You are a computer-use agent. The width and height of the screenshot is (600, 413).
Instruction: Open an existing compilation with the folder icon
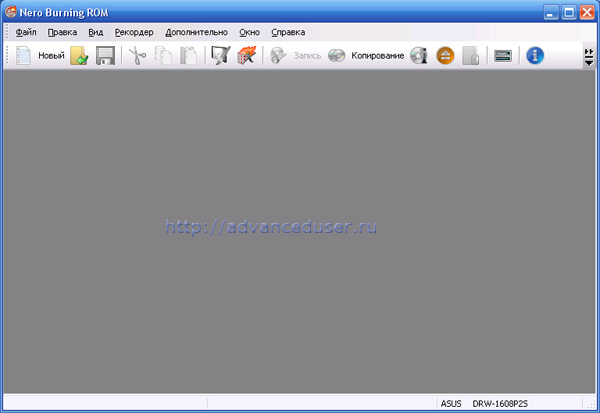[79, 56]
